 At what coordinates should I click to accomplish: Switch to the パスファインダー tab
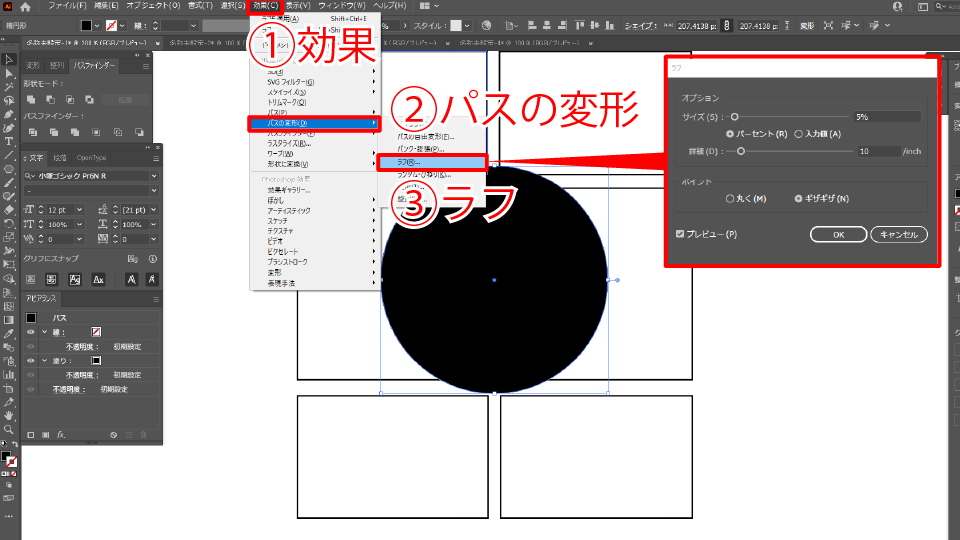[94, 66]
